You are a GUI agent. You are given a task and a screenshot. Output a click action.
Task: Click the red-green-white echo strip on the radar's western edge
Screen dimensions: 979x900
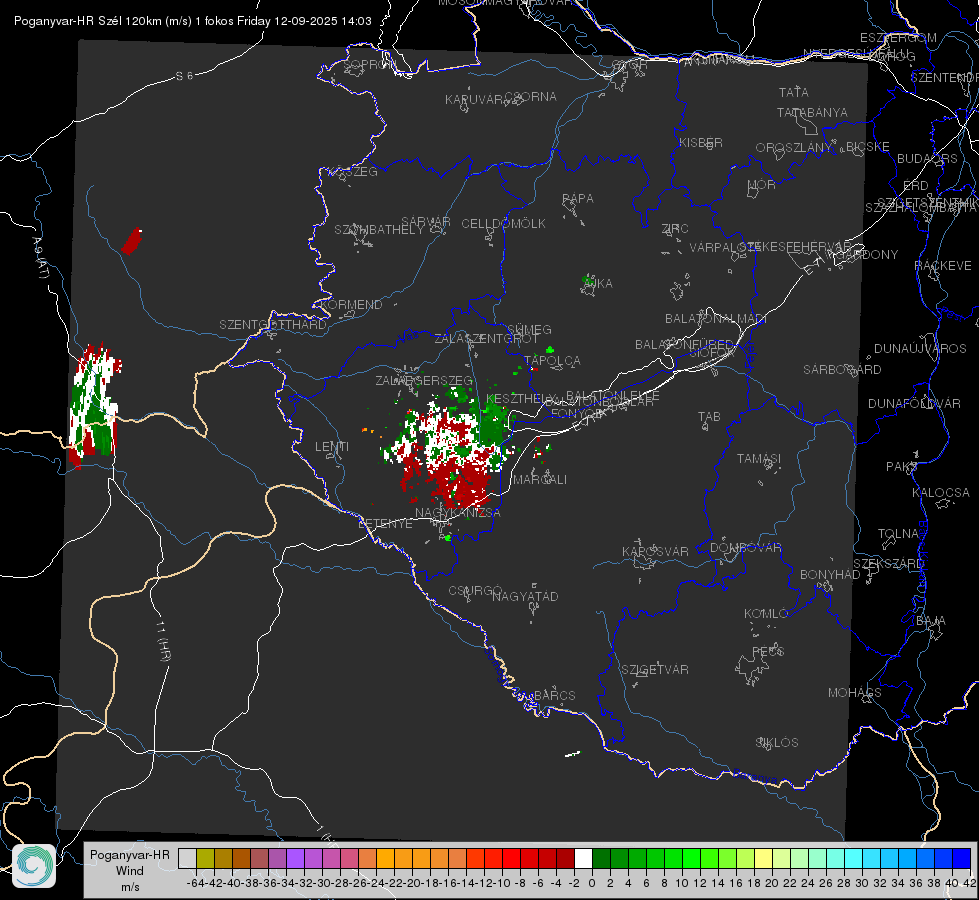[94, 404]
